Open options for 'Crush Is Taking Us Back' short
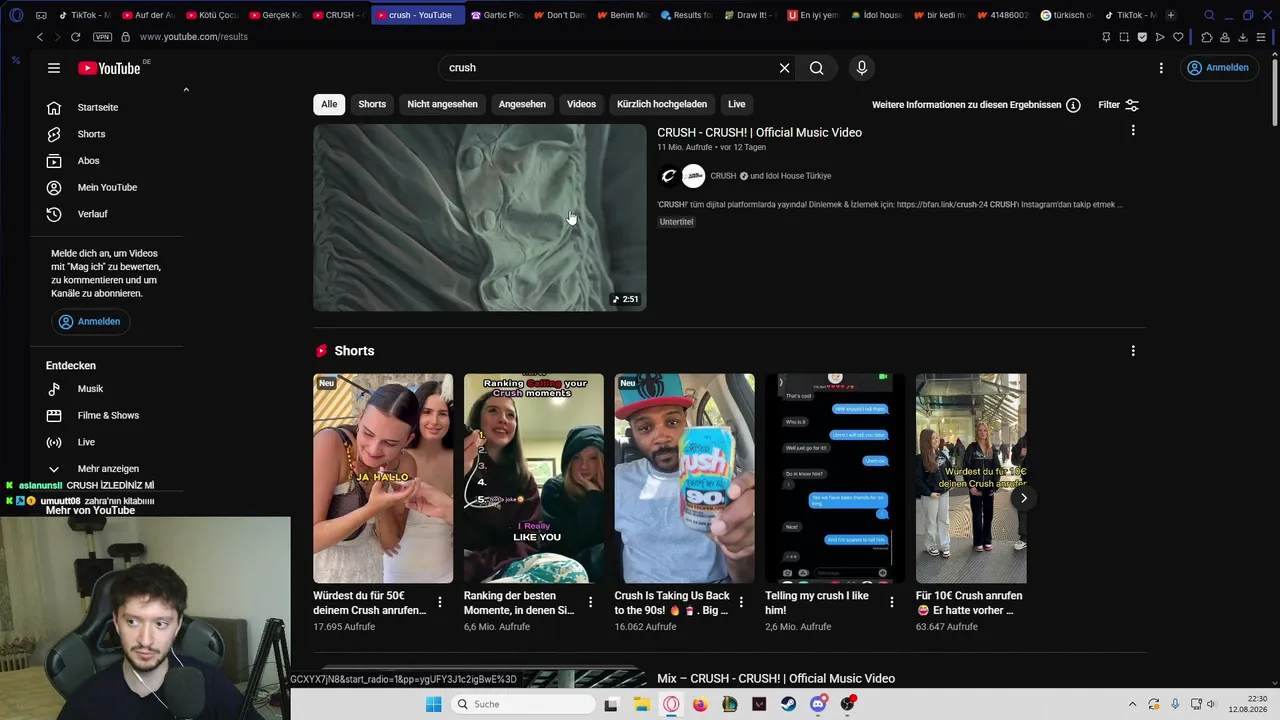This screenshot has height=720, width=1280. click(741, 602)
